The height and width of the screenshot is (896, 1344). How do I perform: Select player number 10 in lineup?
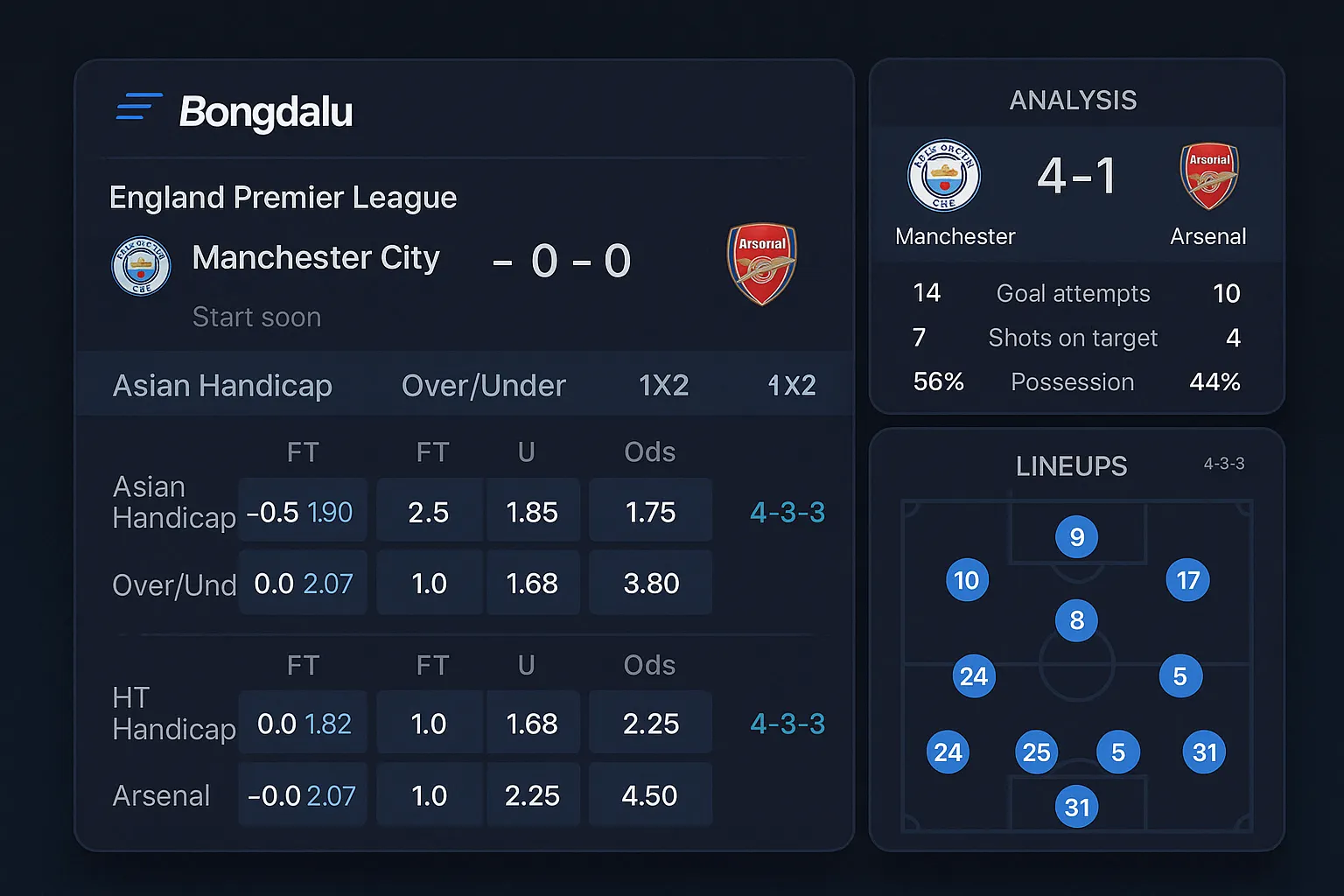(x=967, y=580)
